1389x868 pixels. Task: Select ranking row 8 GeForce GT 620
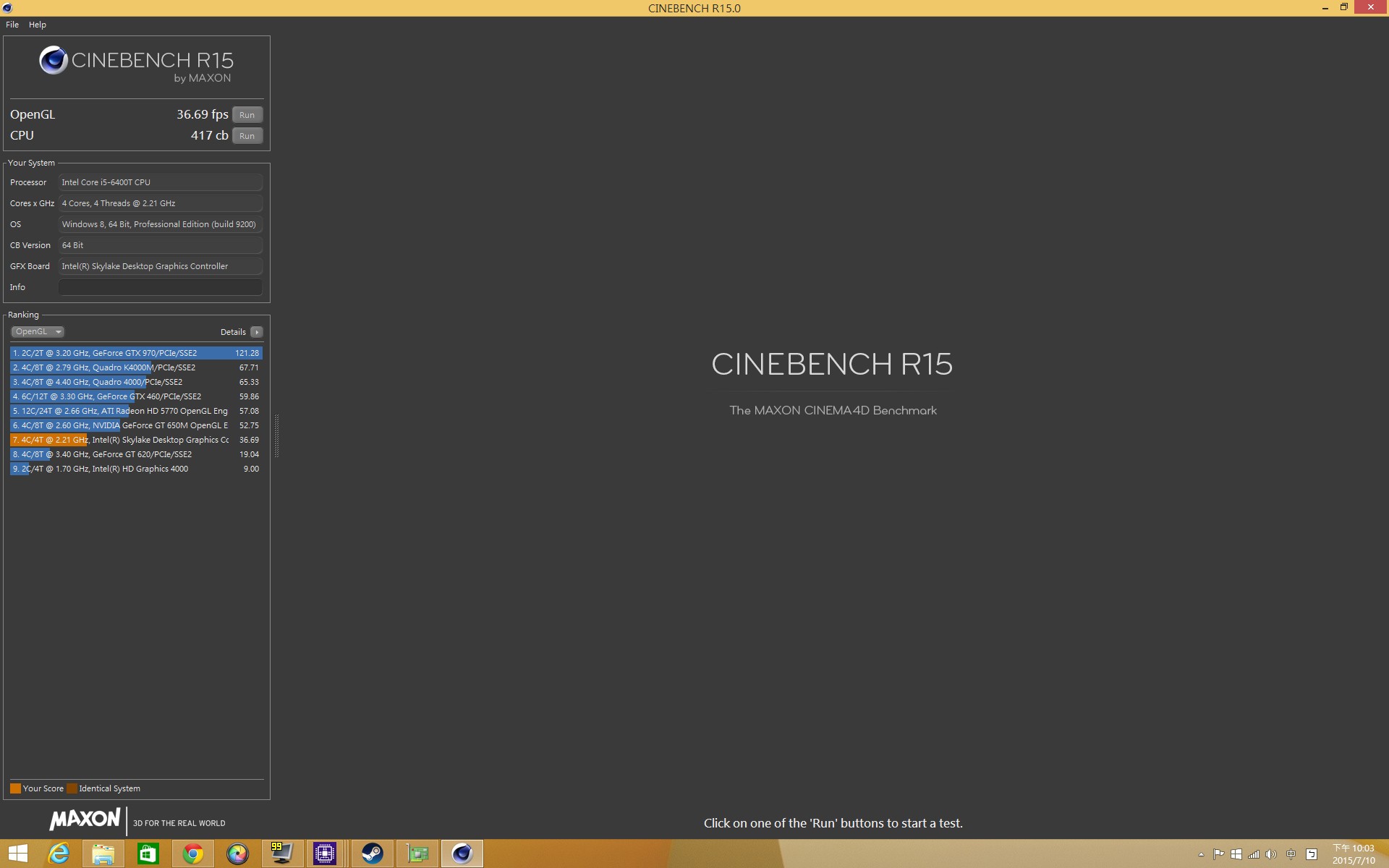click(136, 454)
